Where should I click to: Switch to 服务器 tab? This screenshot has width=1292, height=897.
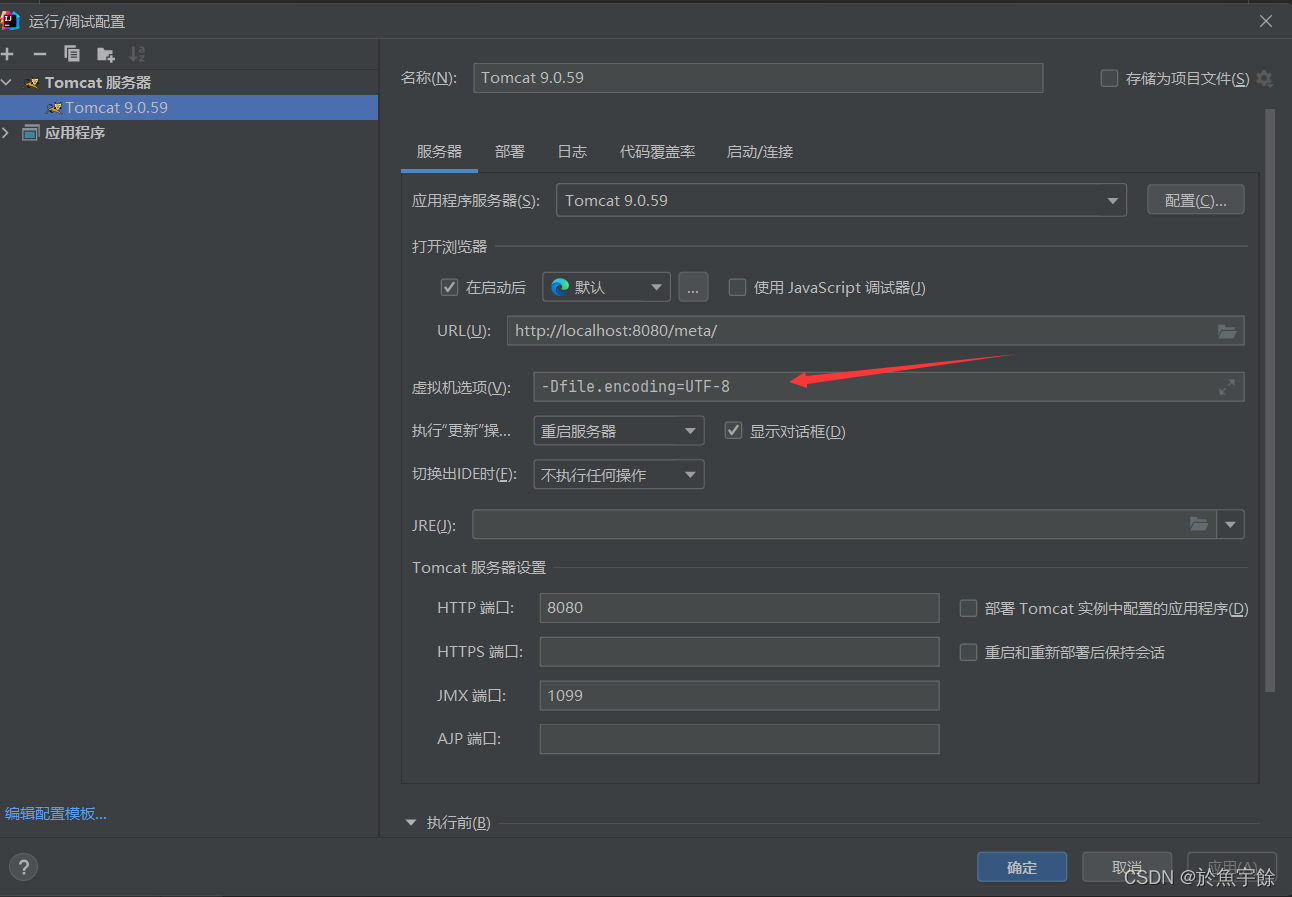(439, 152)
